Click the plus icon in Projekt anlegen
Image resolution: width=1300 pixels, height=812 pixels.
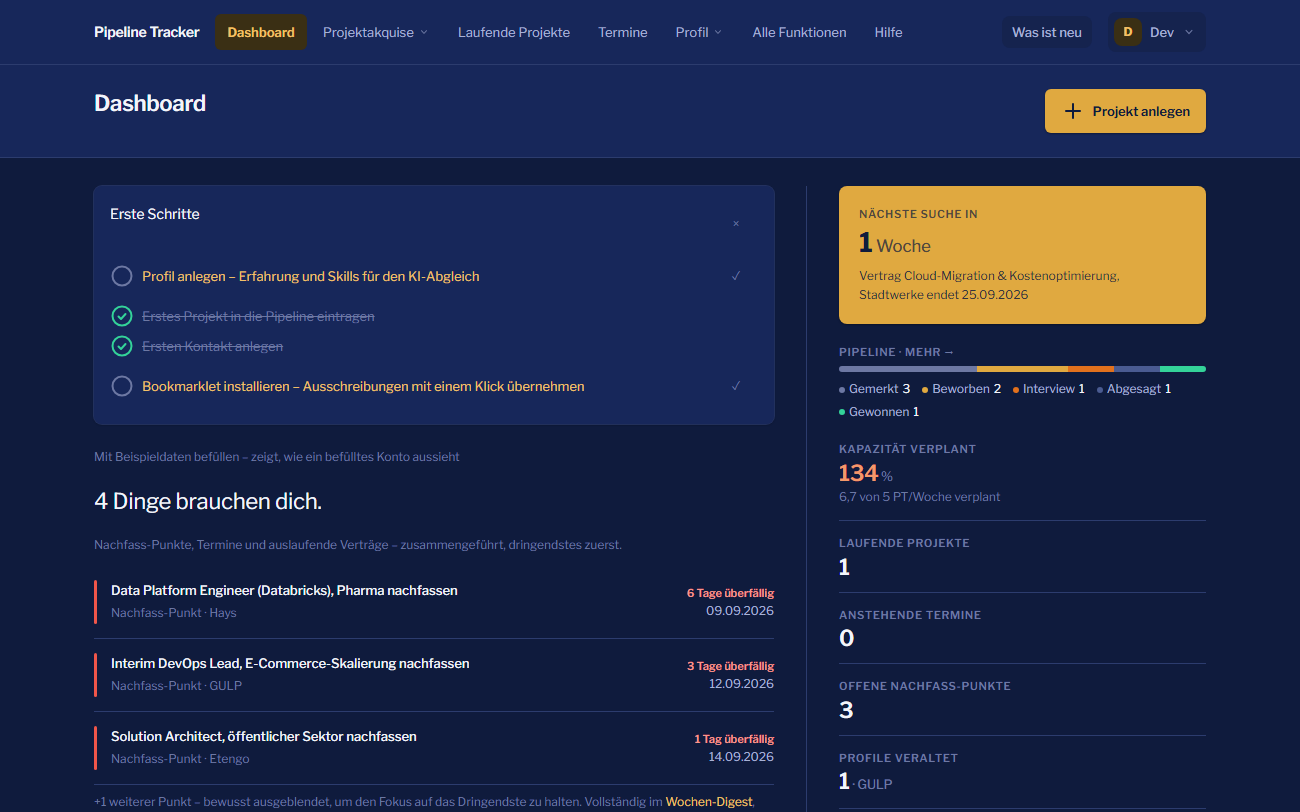[1073, 111]
